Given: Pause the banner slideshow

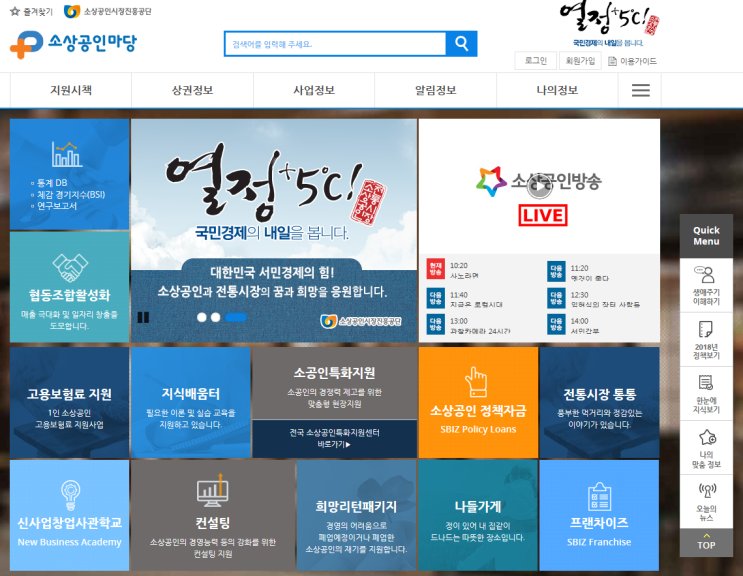Looking at the screenshot, I should point(143,317).
